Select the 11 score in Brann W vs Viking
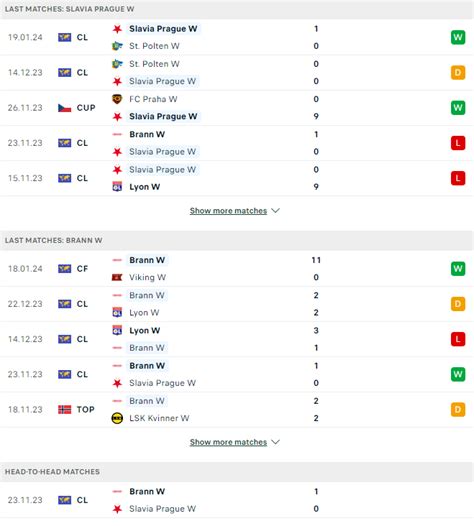This screenshot has width=474, height=526. (x=316, y=260)
